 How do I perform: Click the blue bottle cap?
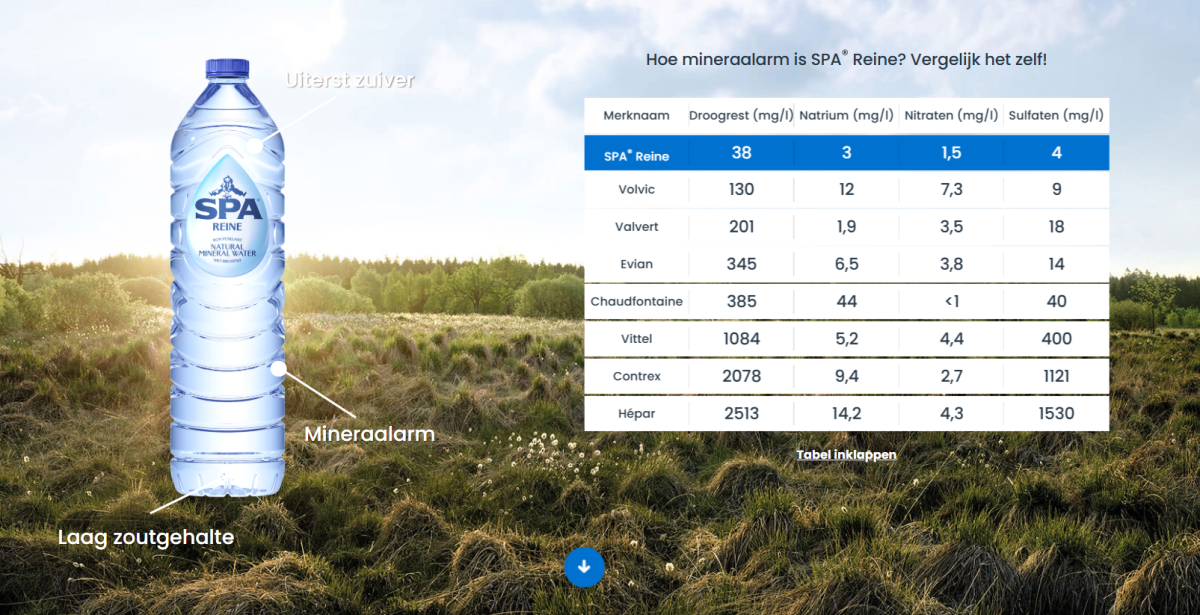coord(227,70)
